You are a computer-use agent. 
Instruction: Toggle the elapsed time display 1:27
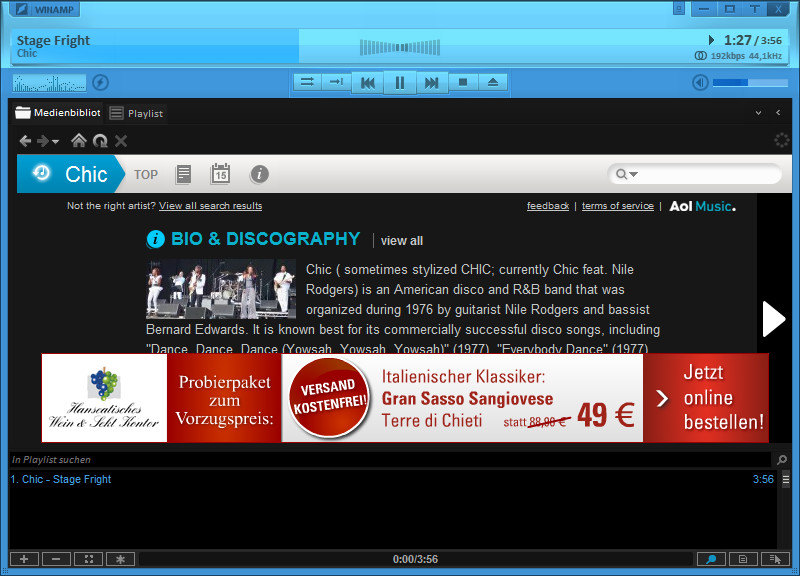pos(737,40)
